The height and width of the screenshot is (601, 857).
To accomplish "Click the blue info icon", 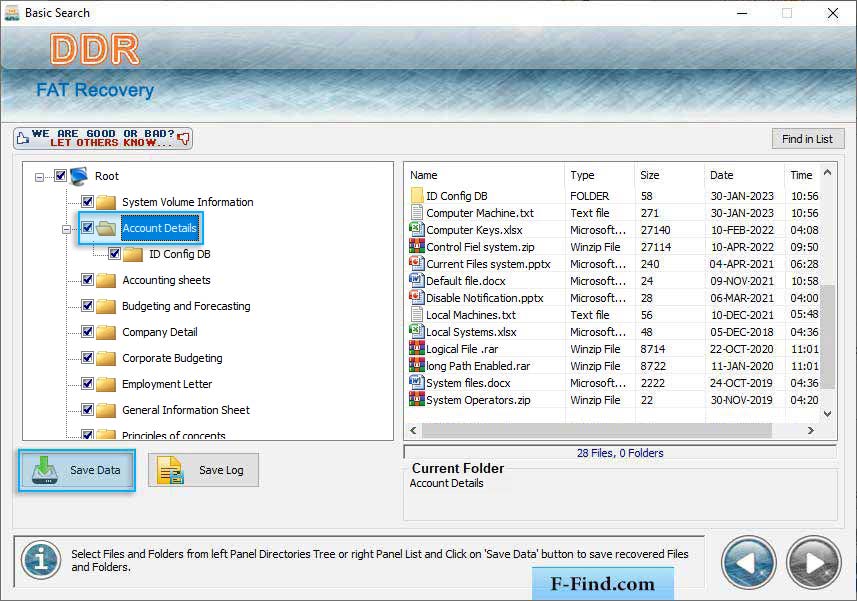I will [x=41, y=561].
